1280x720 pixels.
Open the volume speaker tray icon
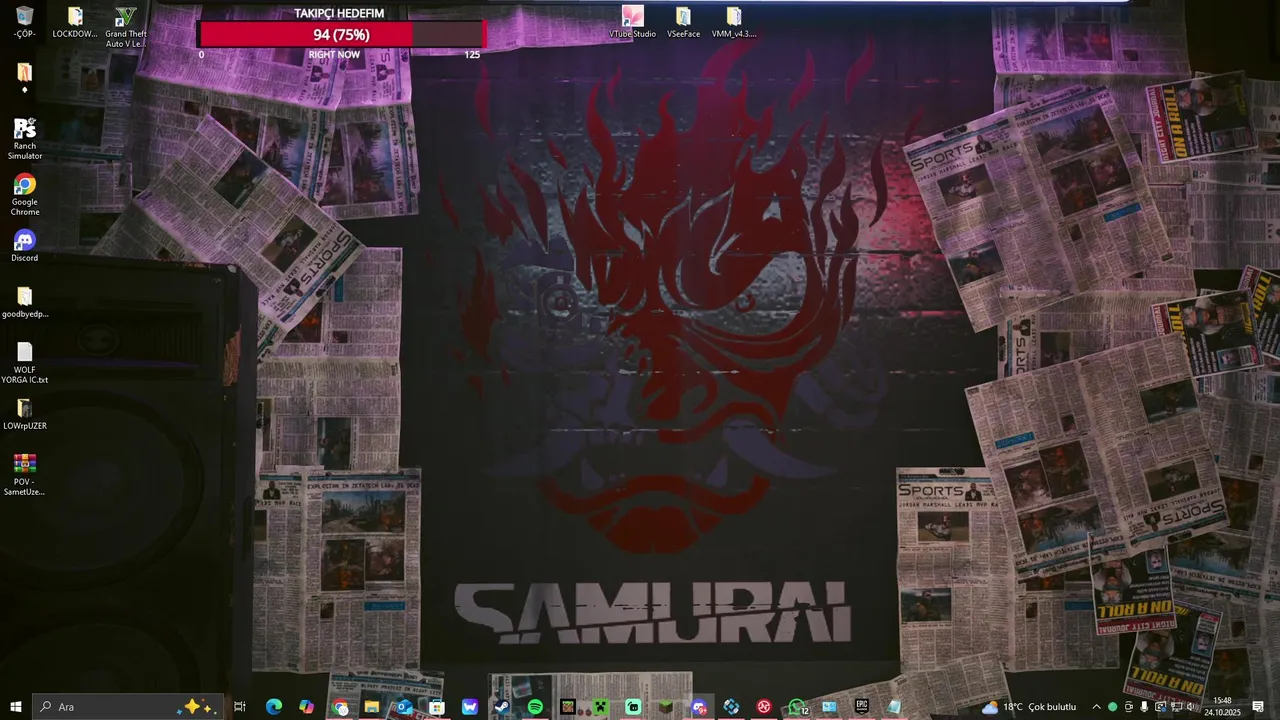pyautogui.click(x=1190, y=707)
